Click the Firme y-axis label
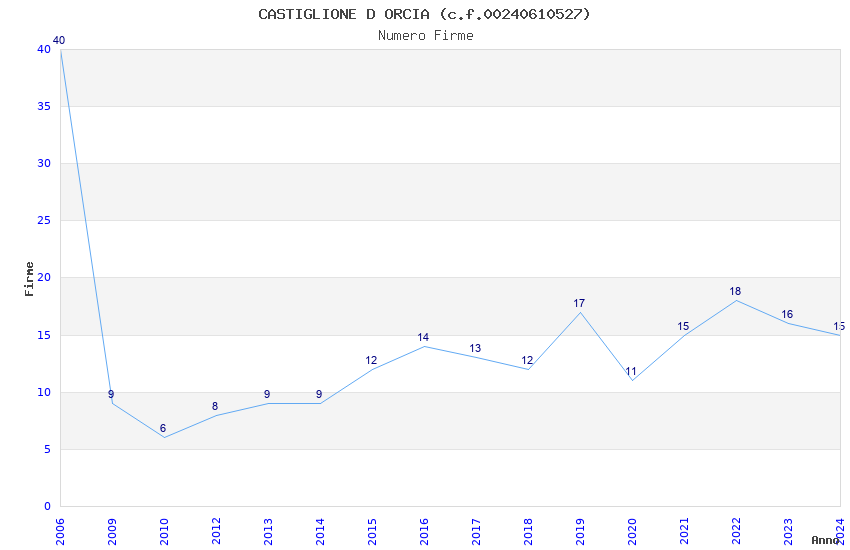Viewport: 850px width, 550px height. 29,279
